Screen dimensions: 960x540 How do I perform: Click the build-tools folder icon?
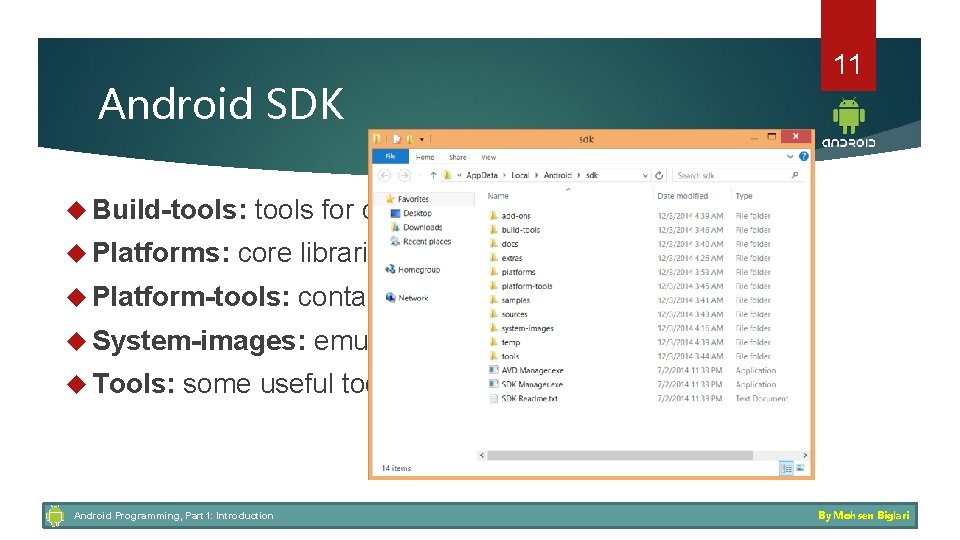click(493, 230)
